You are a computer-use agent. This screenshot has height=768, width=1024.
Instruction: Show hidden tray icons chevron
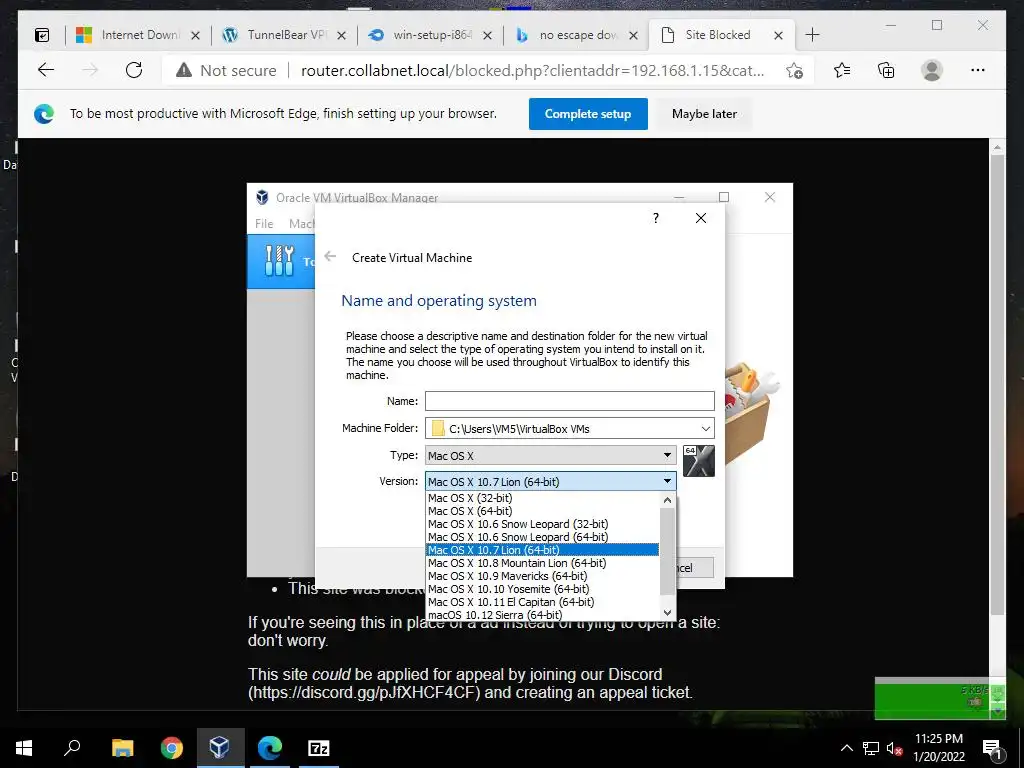(846, 748)
